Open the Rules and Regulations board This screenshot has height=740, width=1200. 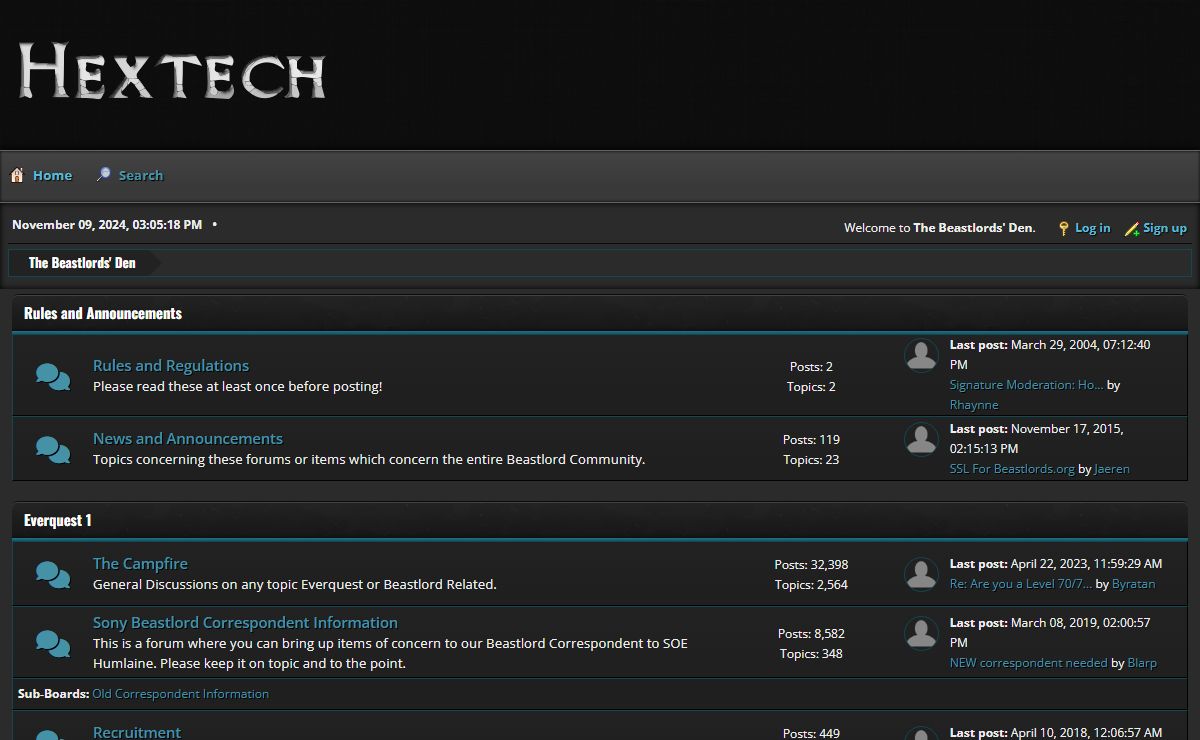pyautogui.click(x=171, y=366)
